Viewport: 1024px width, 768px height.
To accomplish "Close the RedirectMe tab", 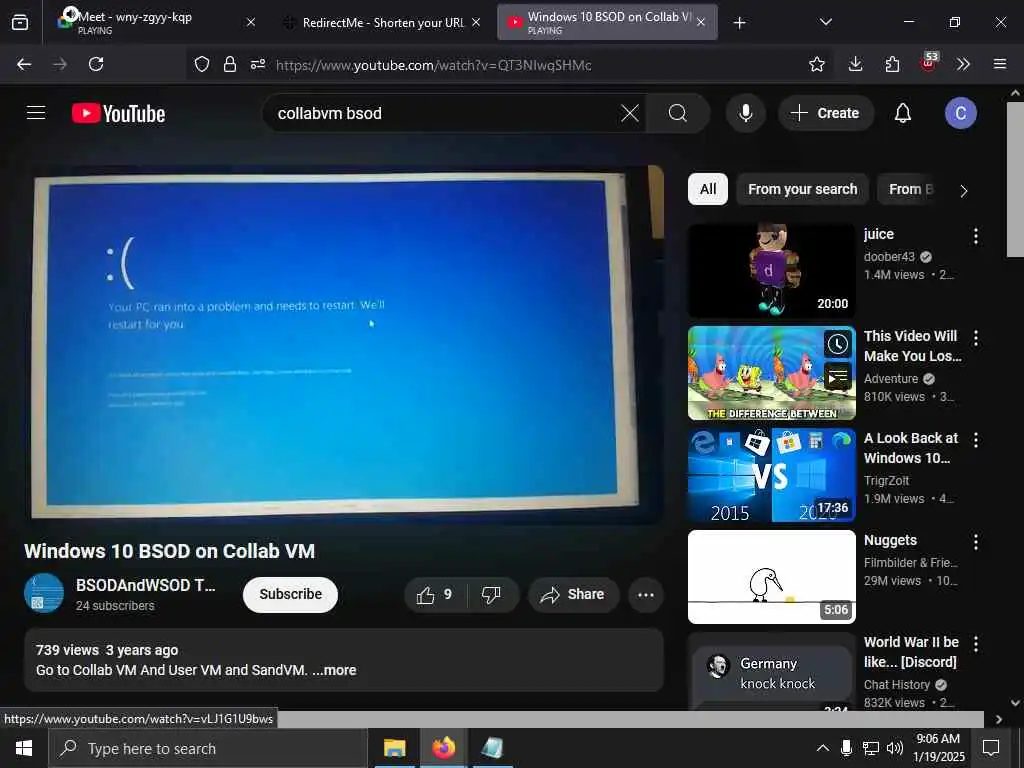I will (476, 22).
